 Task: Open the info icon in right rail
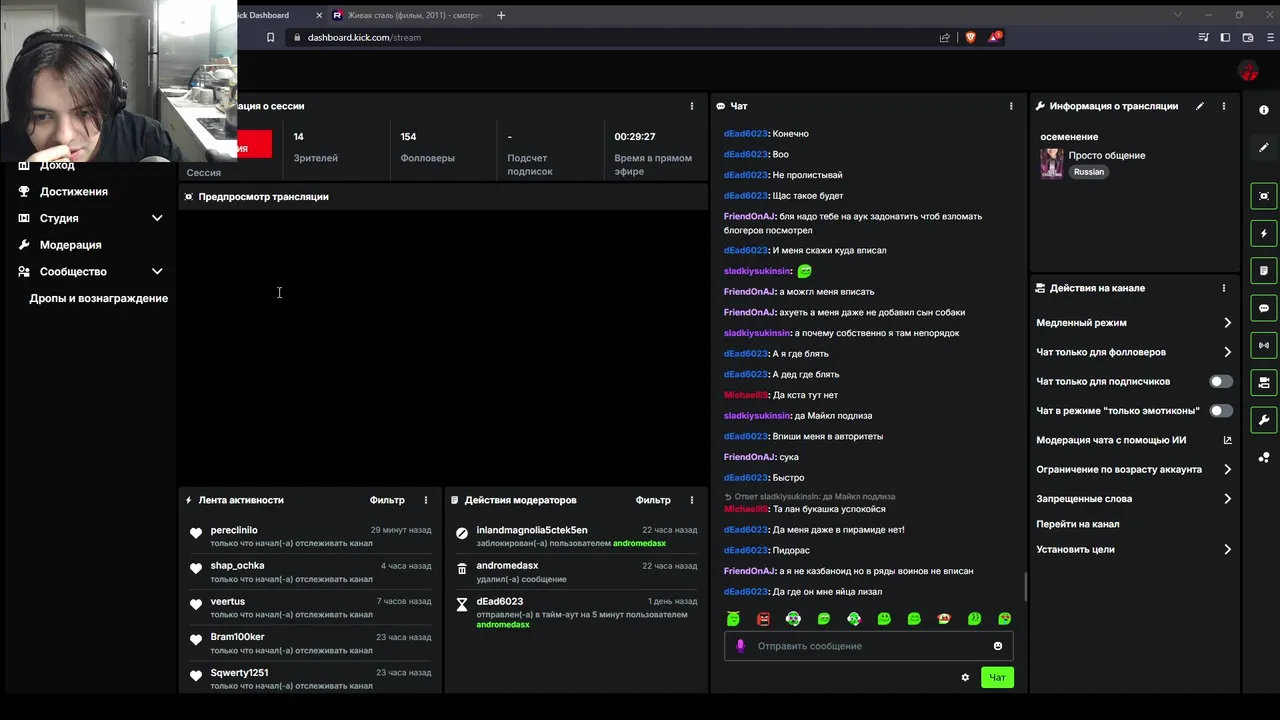[1264, 110]
